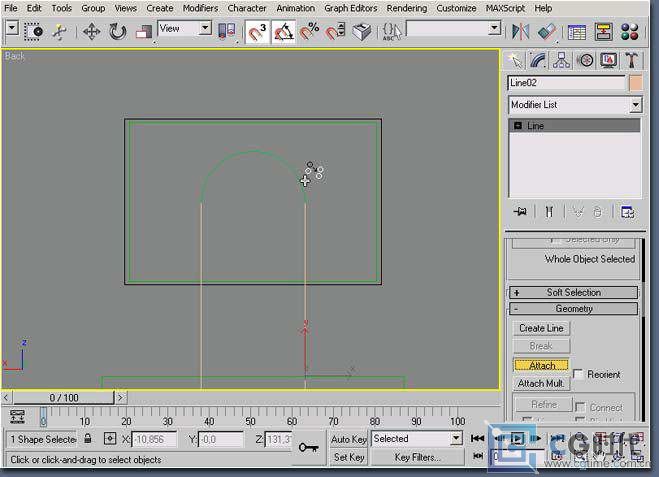
Task: Open the File menu
Action: click(11, 8)
